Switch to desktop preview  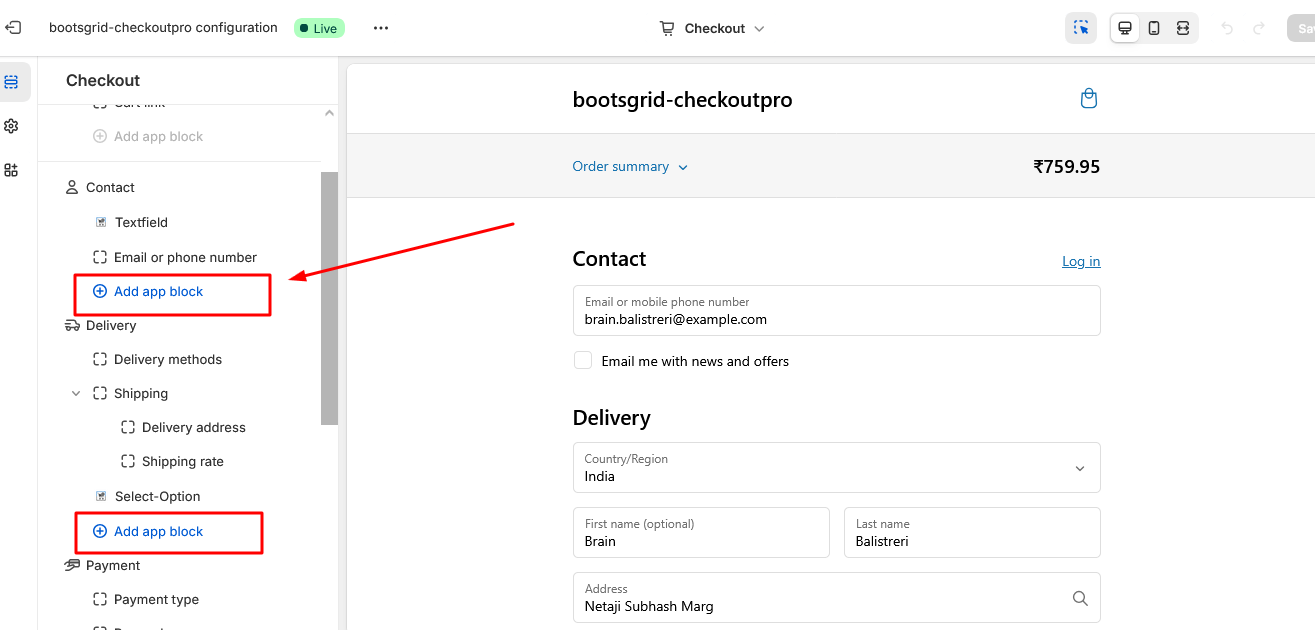pos(1125,28)
